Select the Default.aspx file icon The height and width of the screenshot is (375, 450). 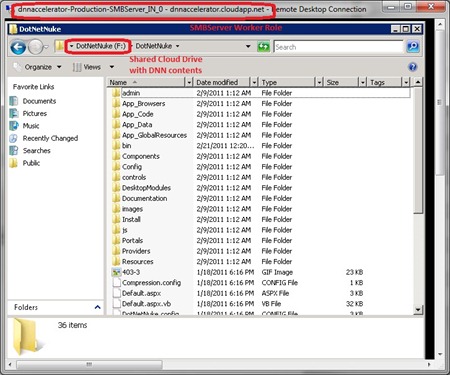[x=116, y=293]
